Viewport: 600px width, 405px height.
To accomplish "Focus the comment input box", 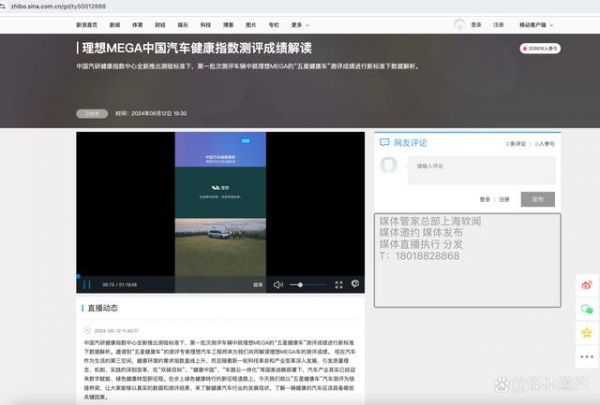I will click(482, 170).
